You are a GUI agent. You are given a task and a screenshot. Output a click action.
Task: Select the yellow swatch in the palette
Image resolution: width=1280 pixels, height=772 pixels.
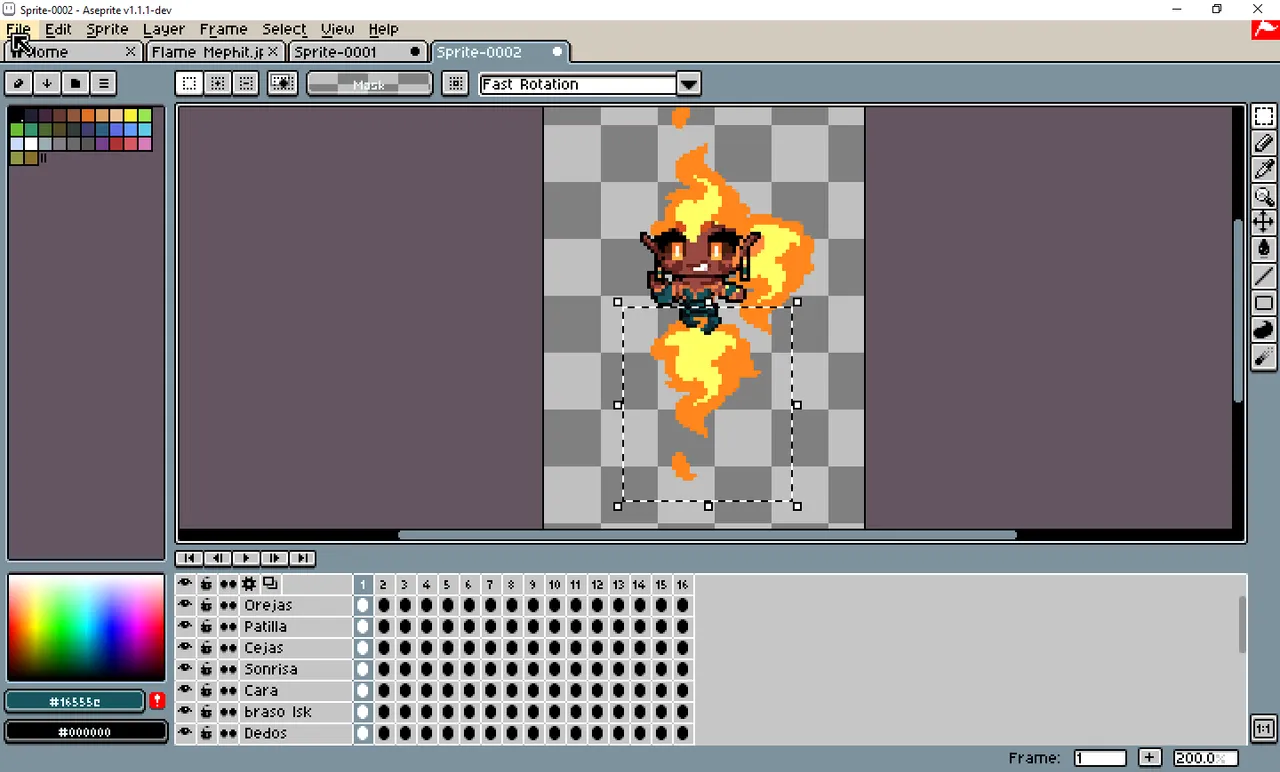point(131,116)
